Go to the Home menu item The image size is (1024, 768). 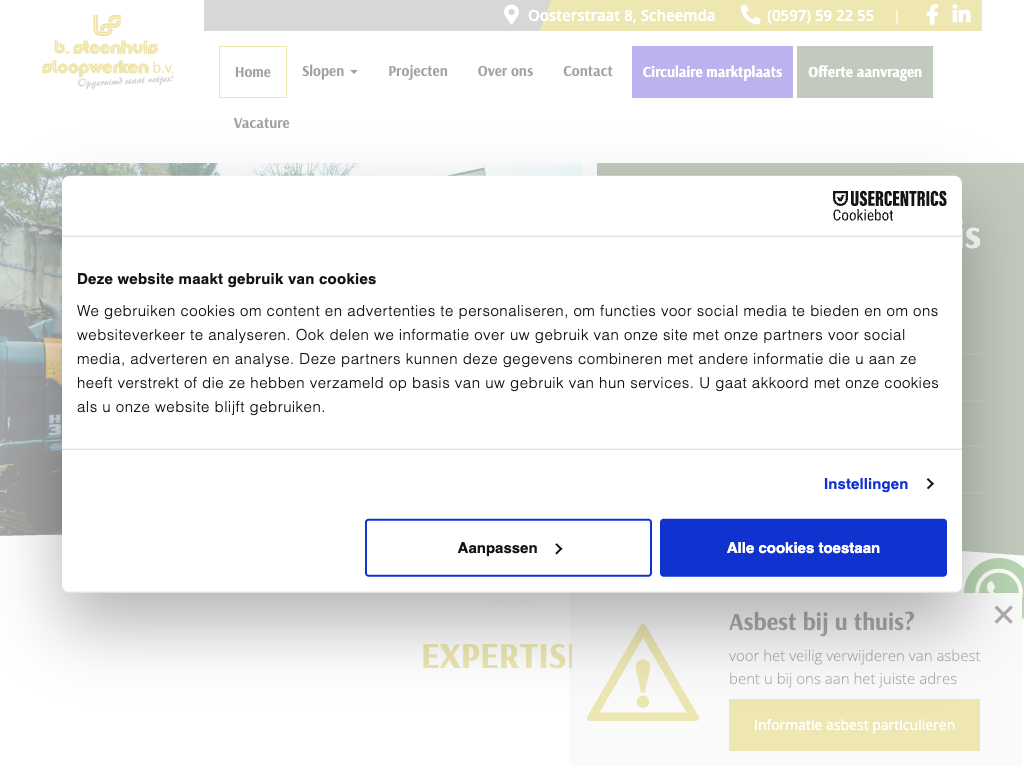pyautogui.click(x=253, y=72)
